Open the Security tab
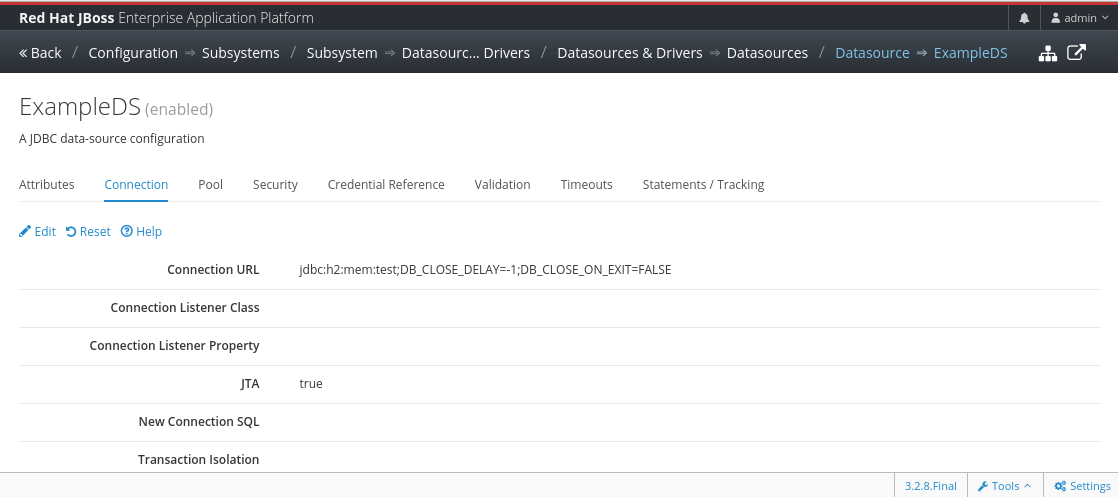The height and width of the screenshot is (497, 1118). [275, 184]
